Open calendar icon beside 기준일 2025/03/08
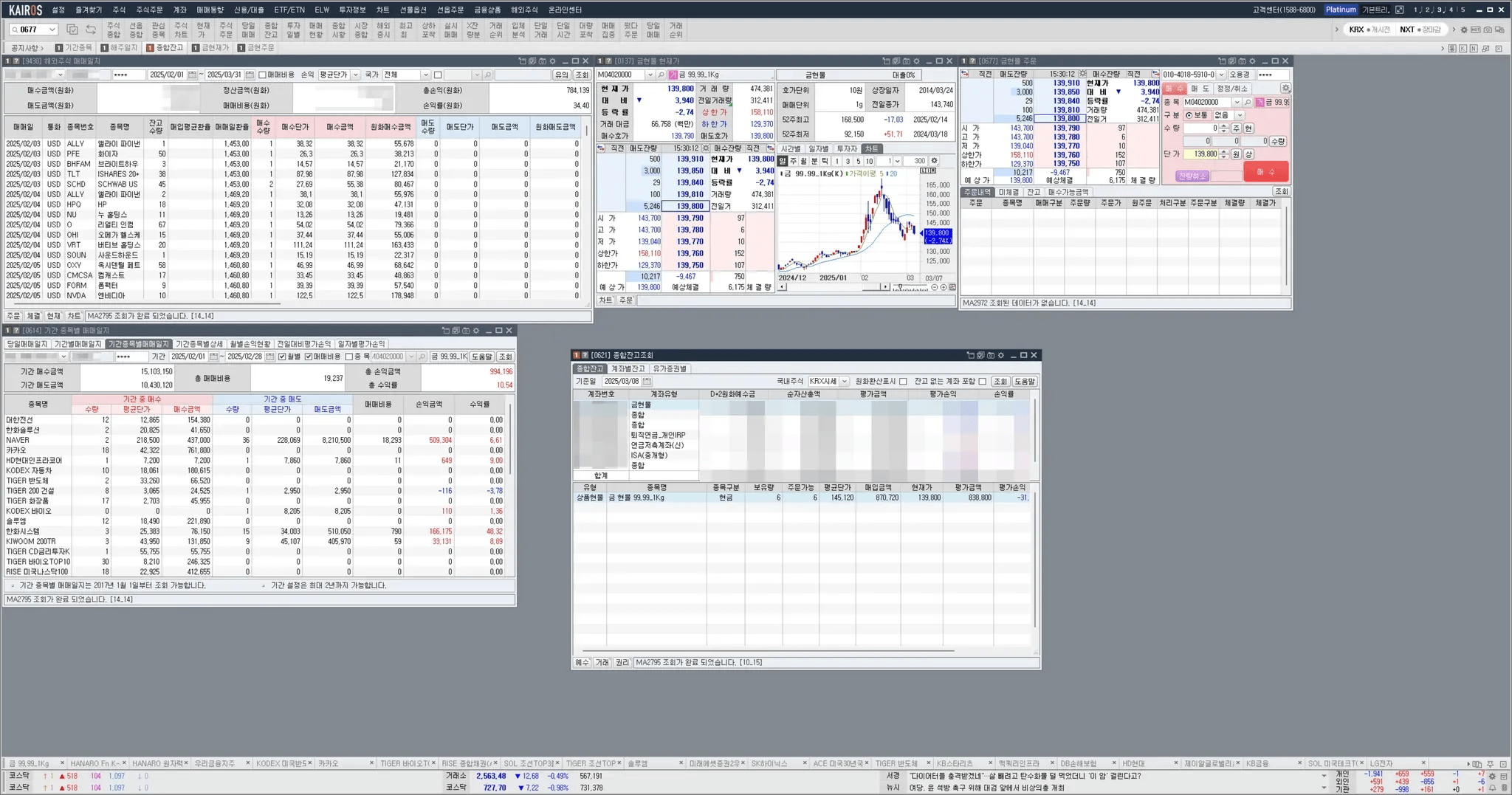The width and height of the screenshot is (1512, 795). [x=647, y=382]
